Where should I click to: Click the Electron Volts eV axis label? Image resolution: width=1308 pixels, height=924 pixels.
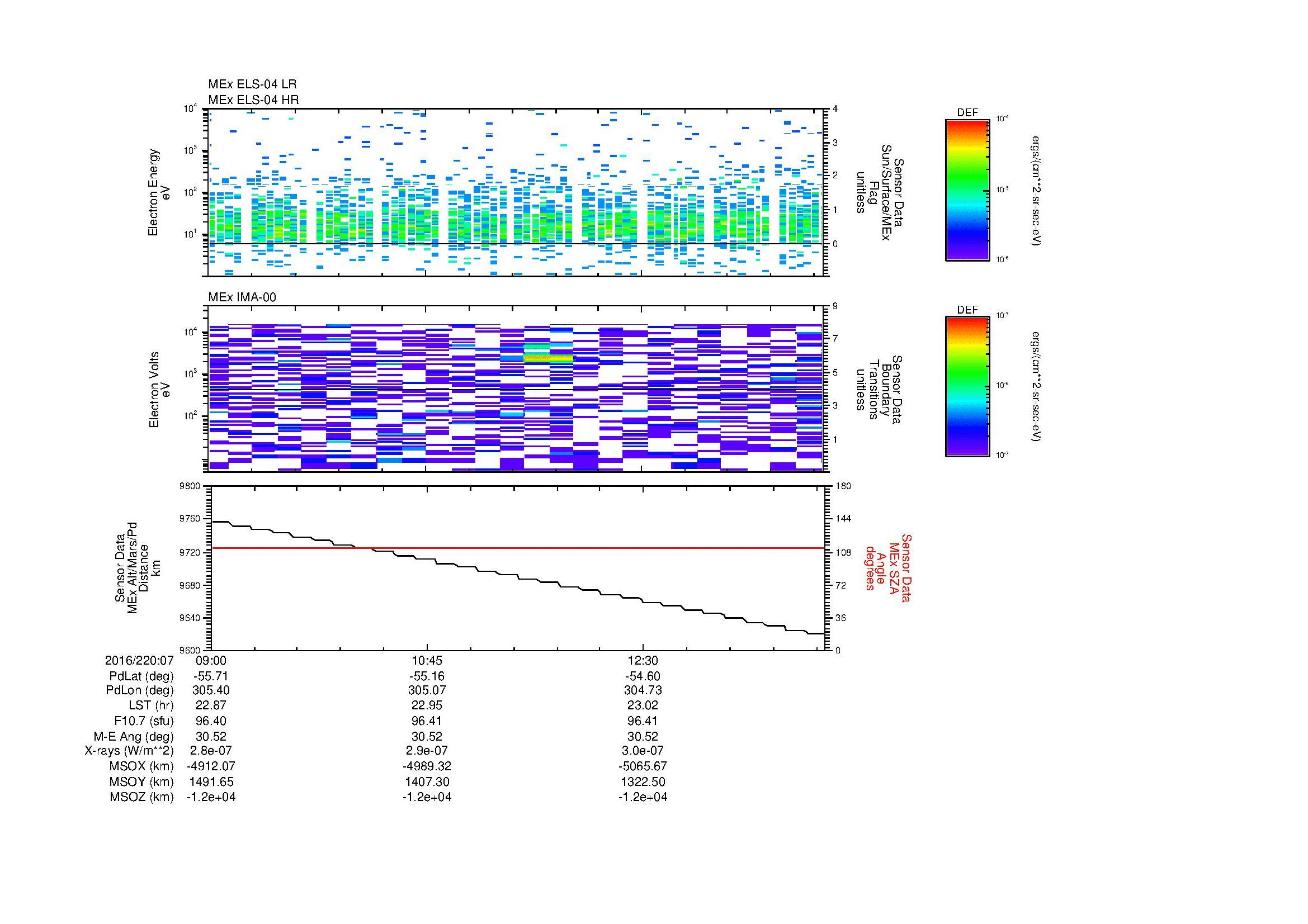pos(159,390)
